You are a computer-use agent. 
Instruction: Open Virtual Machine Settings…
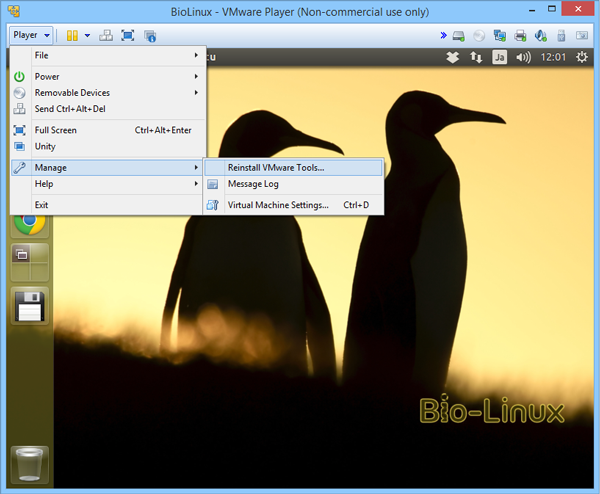pos(293,205)
